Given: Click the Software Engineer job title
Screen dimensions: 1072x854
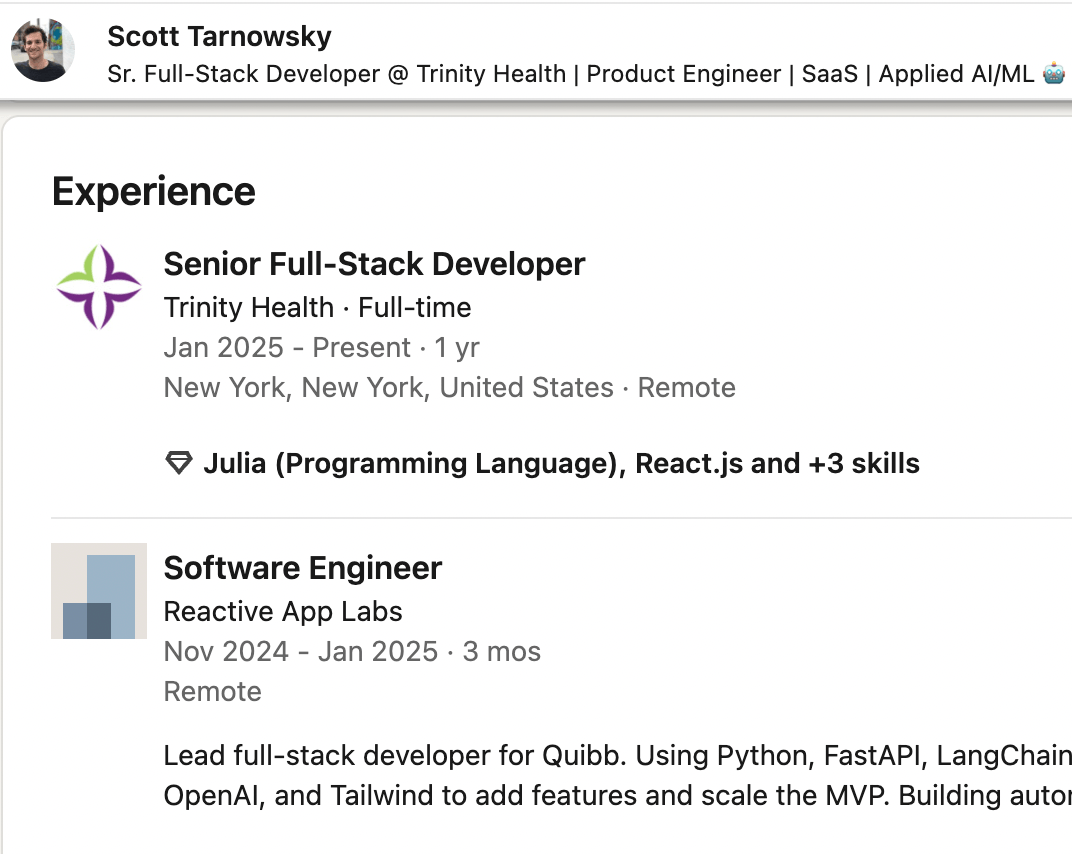Looking at the screenshot, I should (302, 568).
